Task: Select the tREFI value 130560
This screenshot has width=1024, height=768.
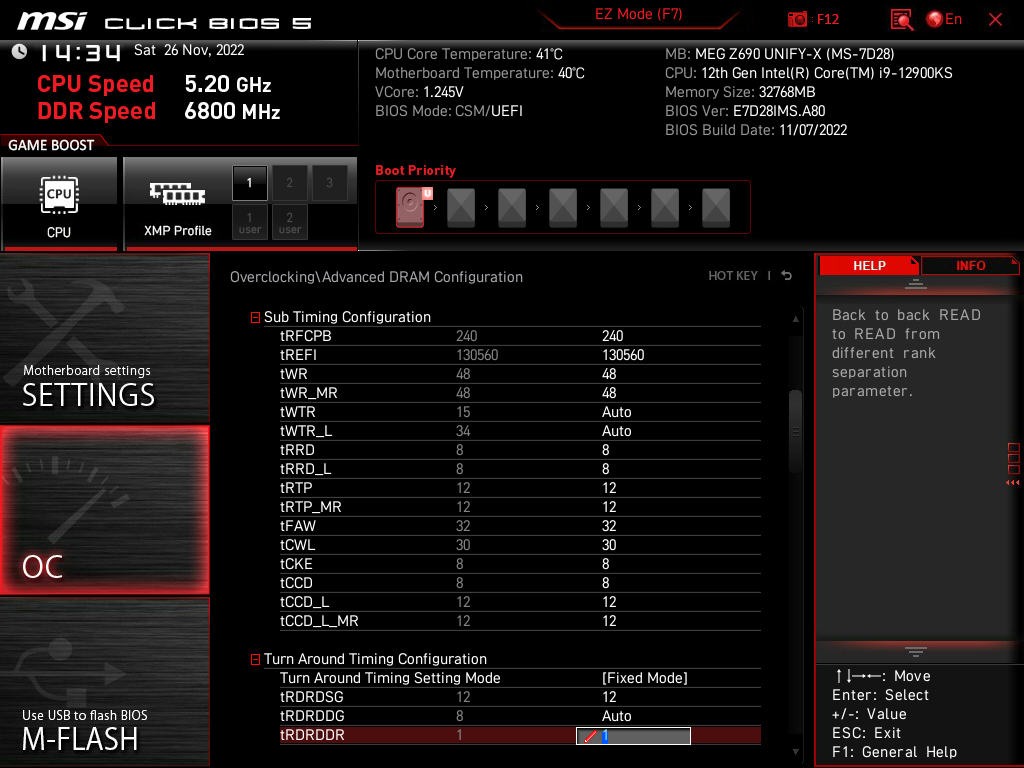Action: [623, 355]
